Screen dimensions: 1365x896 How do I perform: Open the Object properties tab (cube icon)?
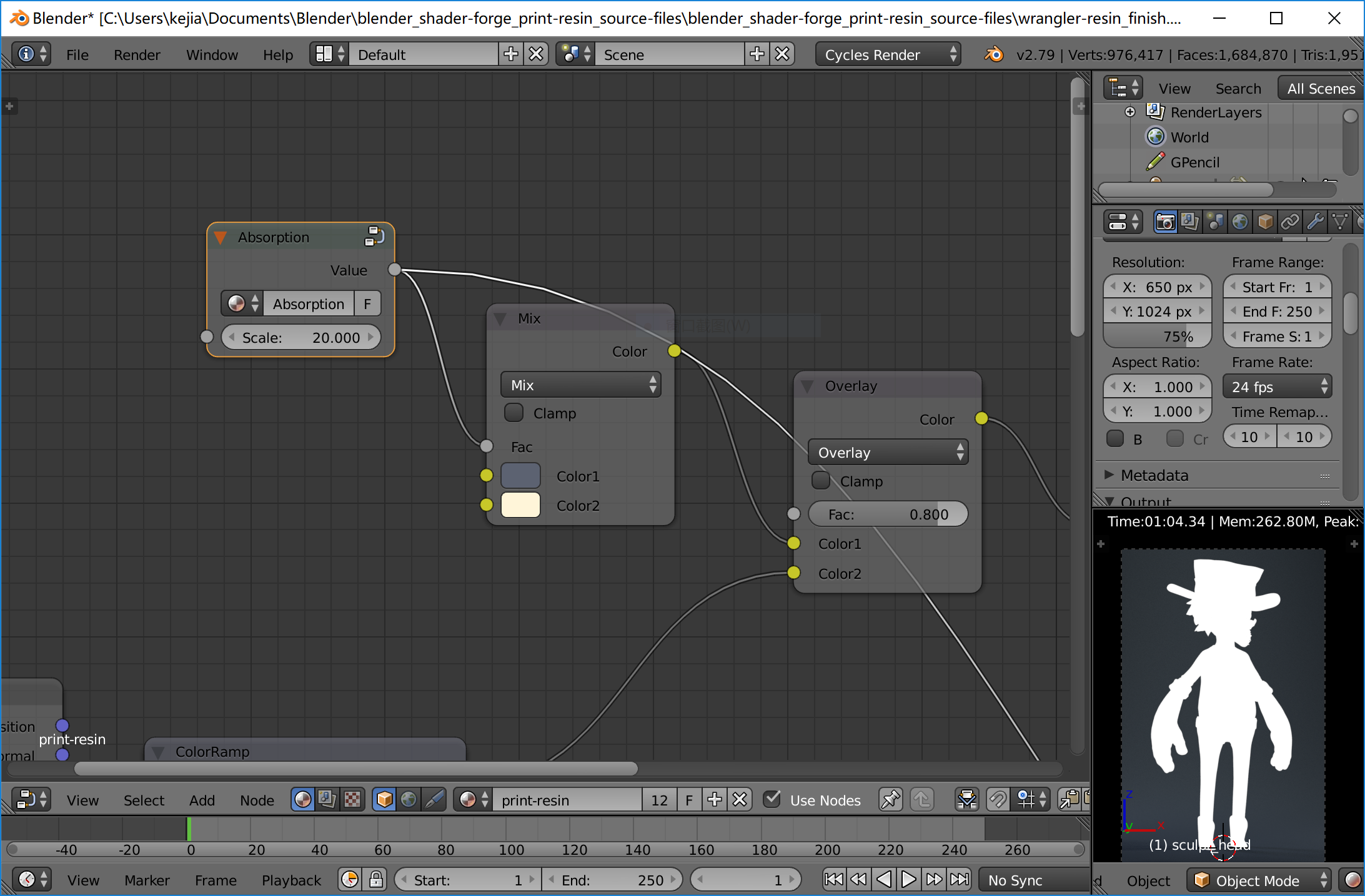(x=1266, y=222)
